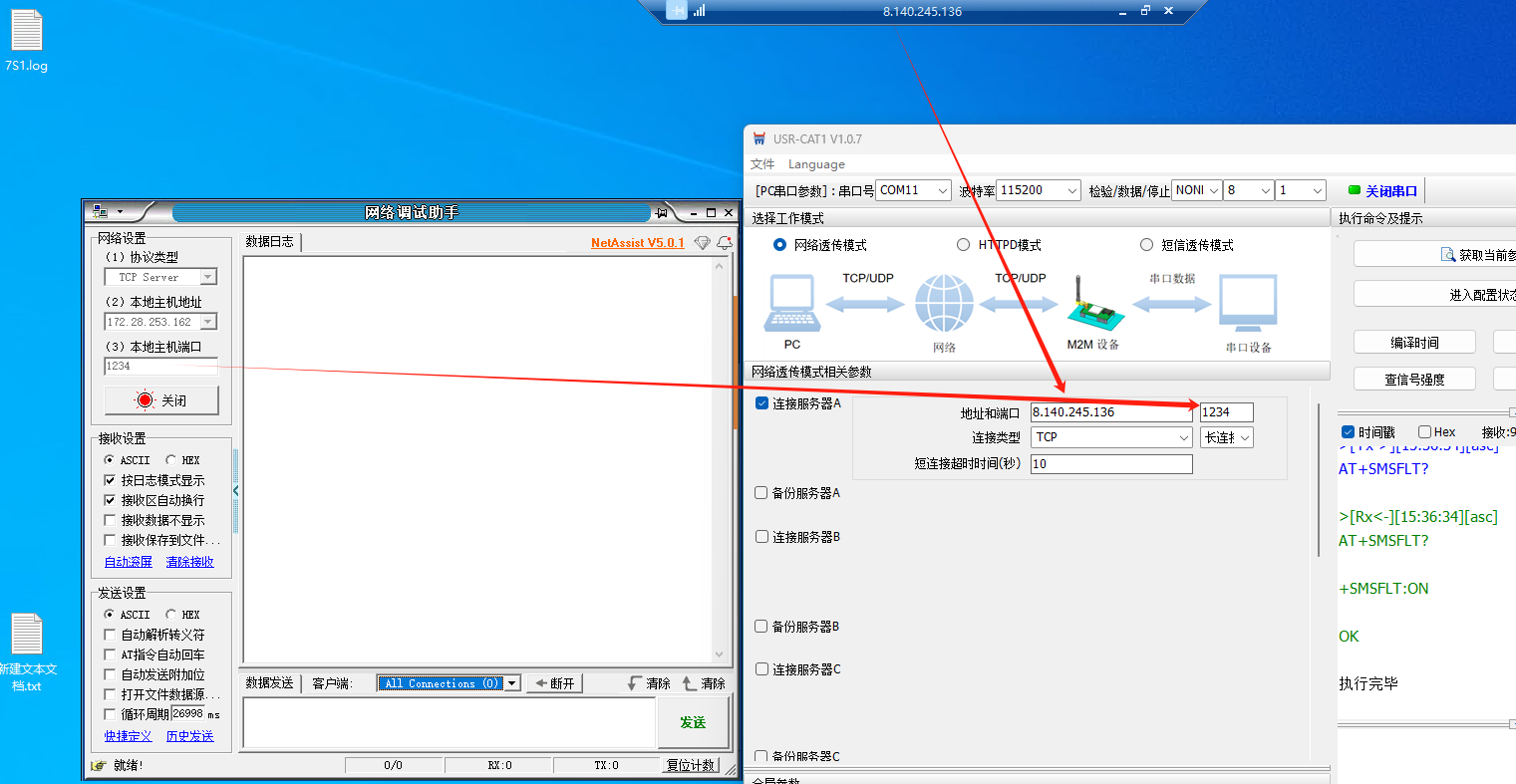This screenshot has width=1516, height=784.
Task: Open the data bits 8 dropdown
Action: tap(1250, 190)
